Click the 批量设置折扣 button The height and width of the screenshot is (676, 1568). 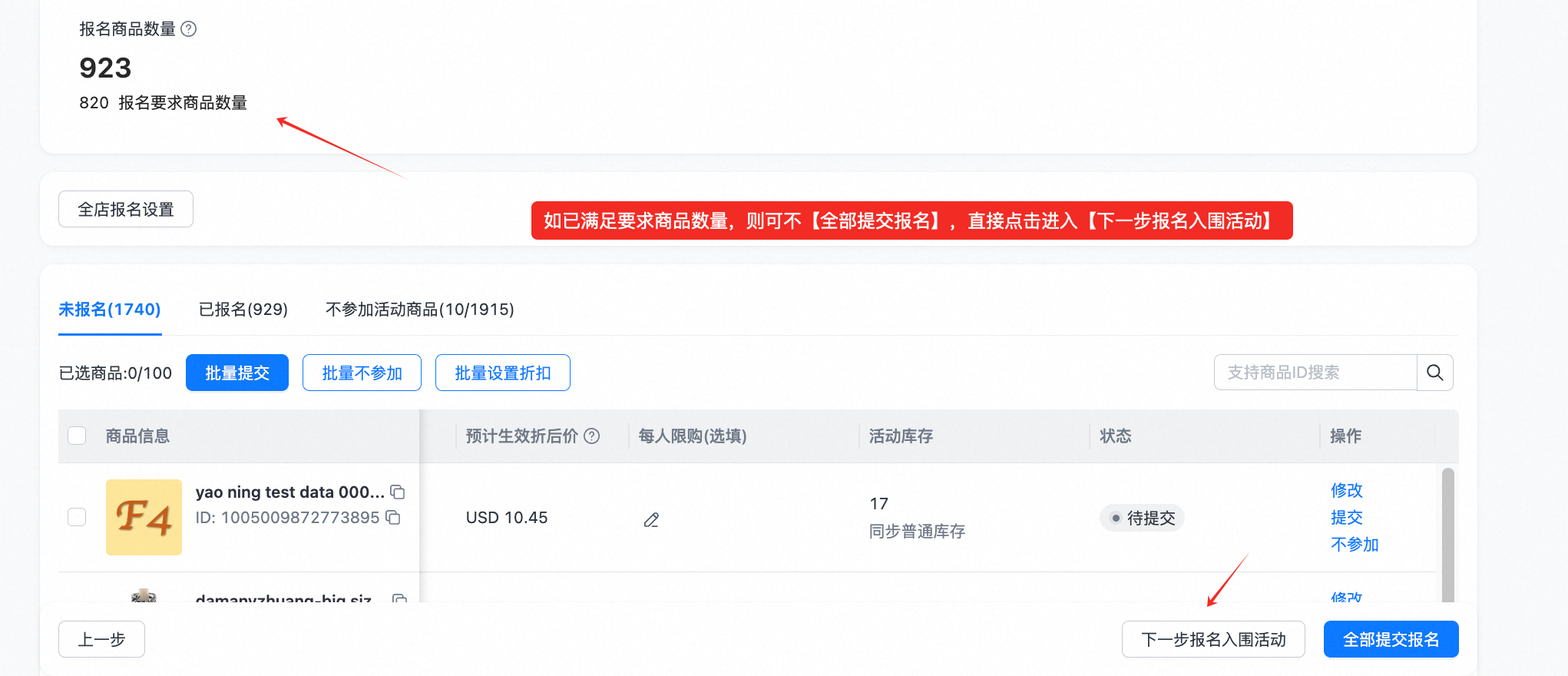(x=502, y=373)
